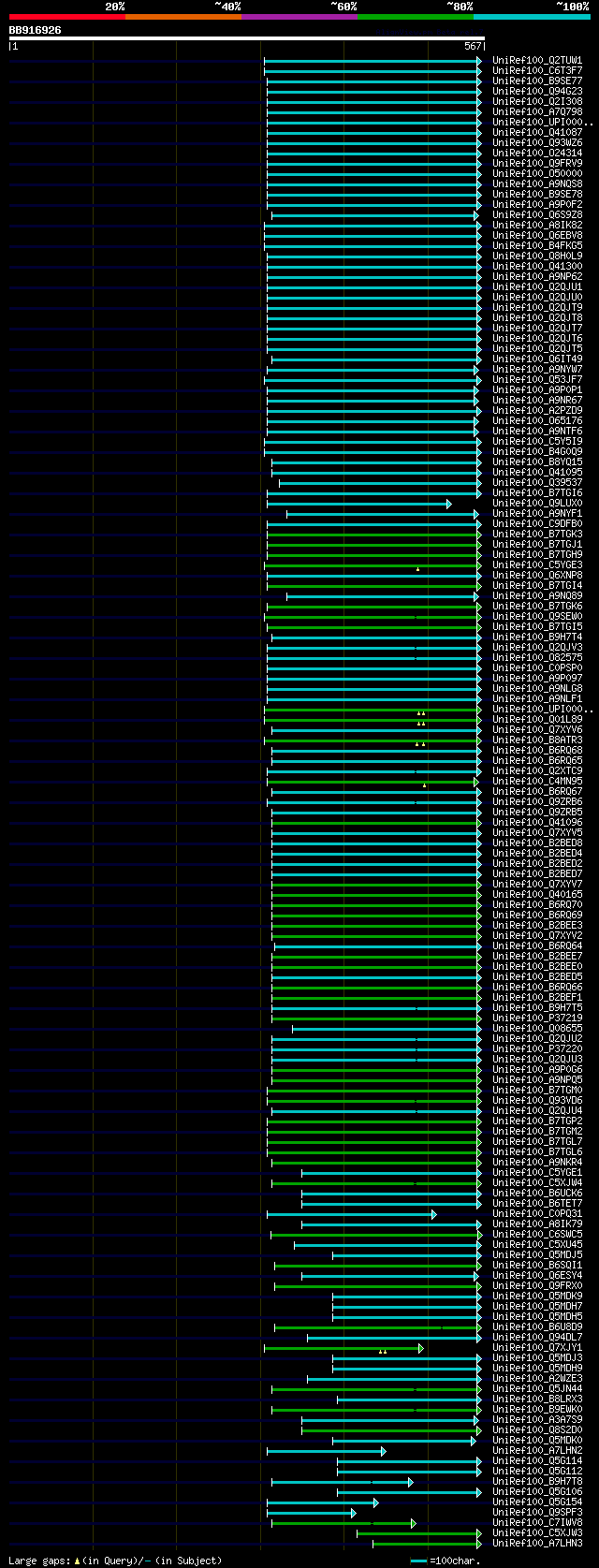
Task: Open hit UniRef100_Q41087
Action: pyautogui.click(x=537, y=132)
